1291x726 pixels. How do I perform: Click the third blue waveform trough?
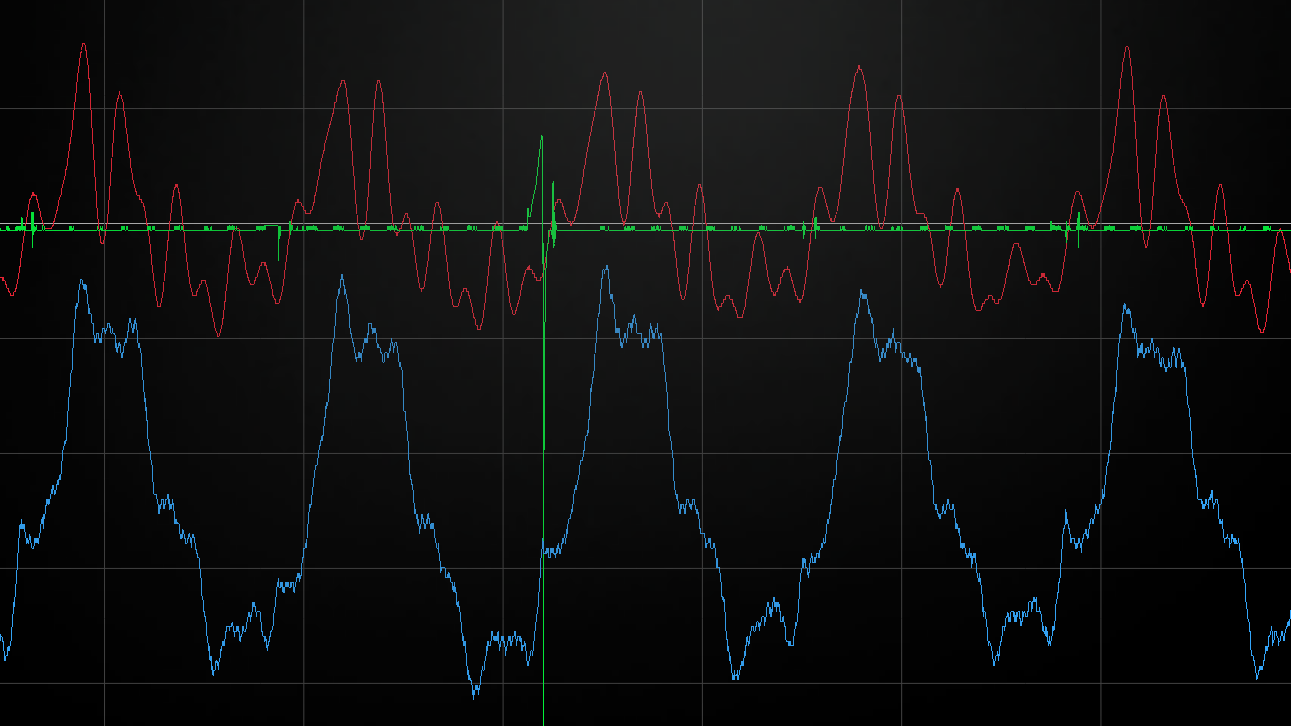point(735,679)
